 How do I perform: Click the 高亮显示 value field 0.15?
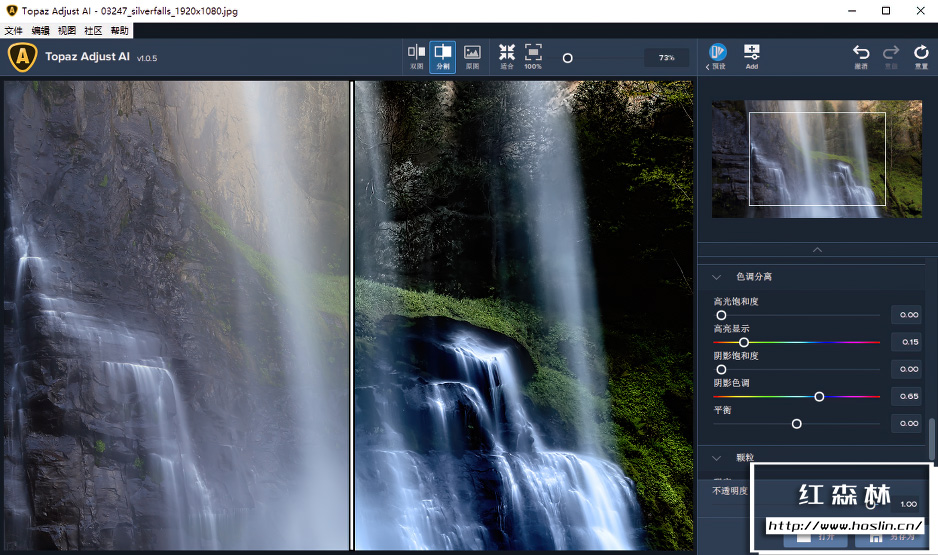906,342
